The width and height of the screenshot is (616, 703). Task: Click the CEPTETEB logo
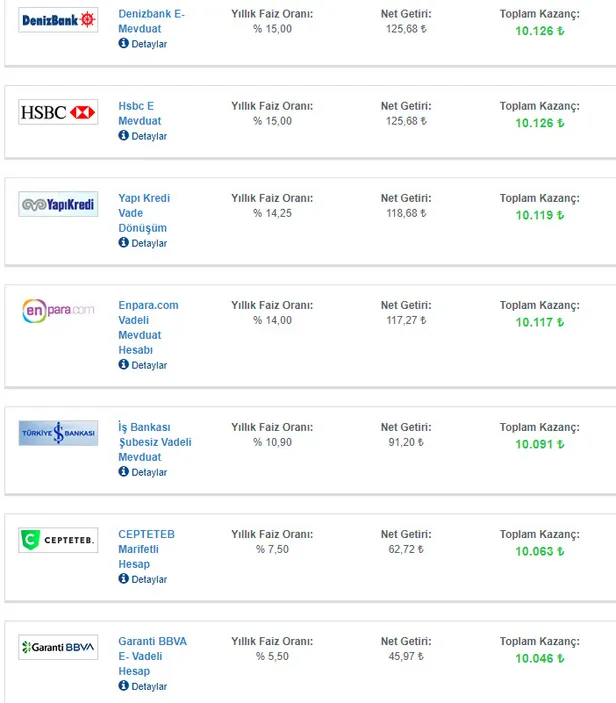tap(59, 541)
